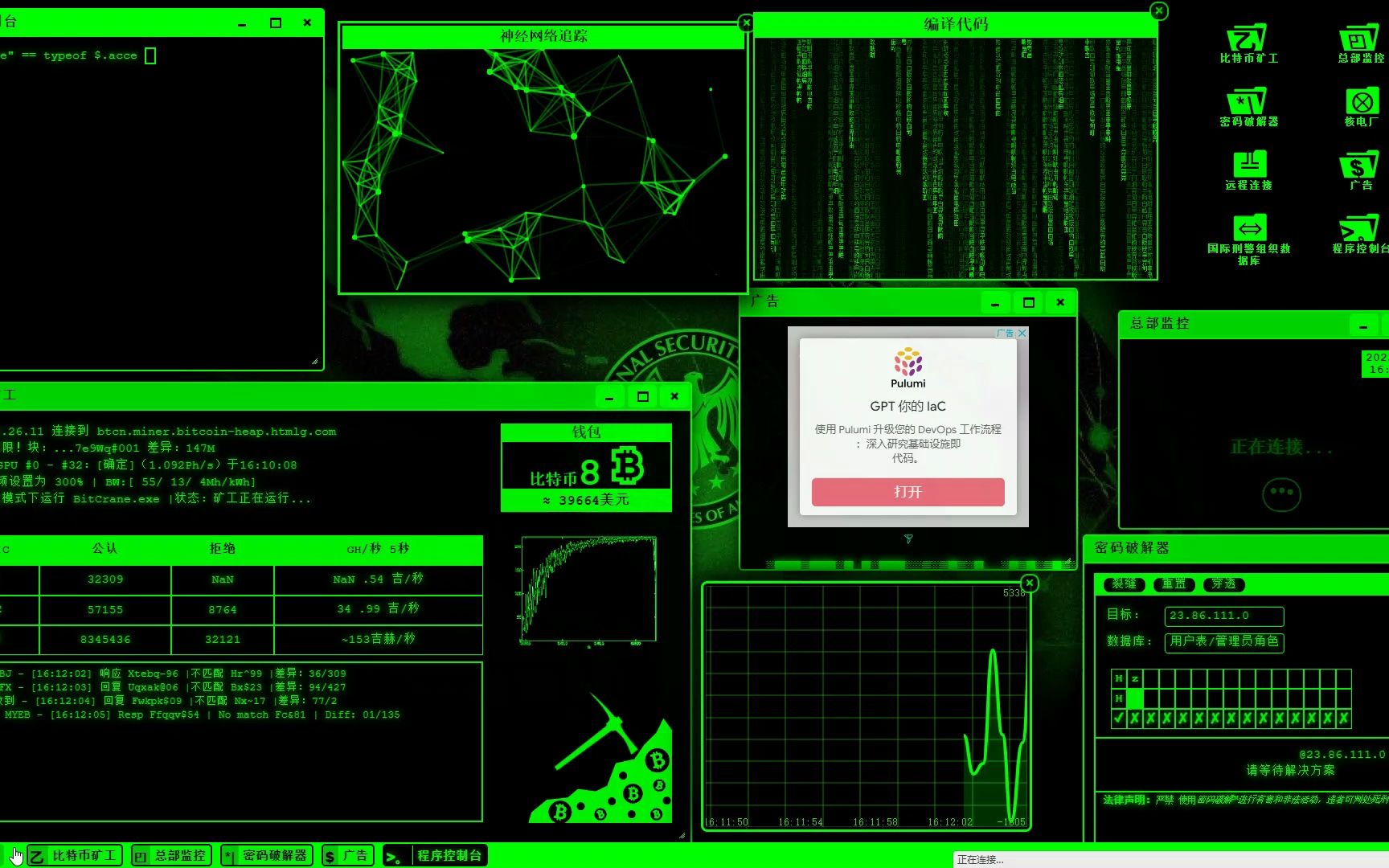Image resolution: width=1389 pixels, height=868 pixels.
Task: Click the 16:11:54 time label on graph
Action: coord(800,822)
